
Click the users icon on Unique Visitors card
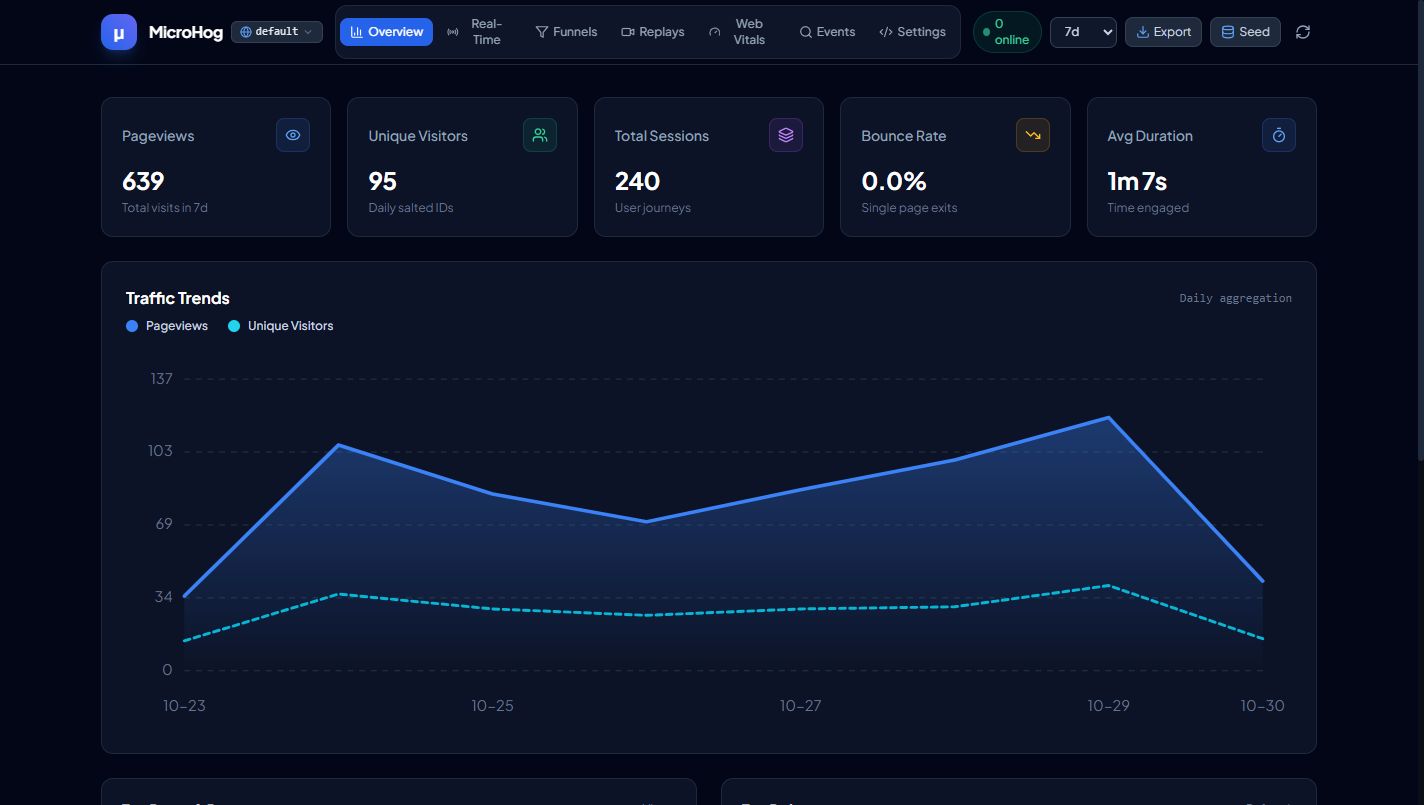(x=540, y=135)
